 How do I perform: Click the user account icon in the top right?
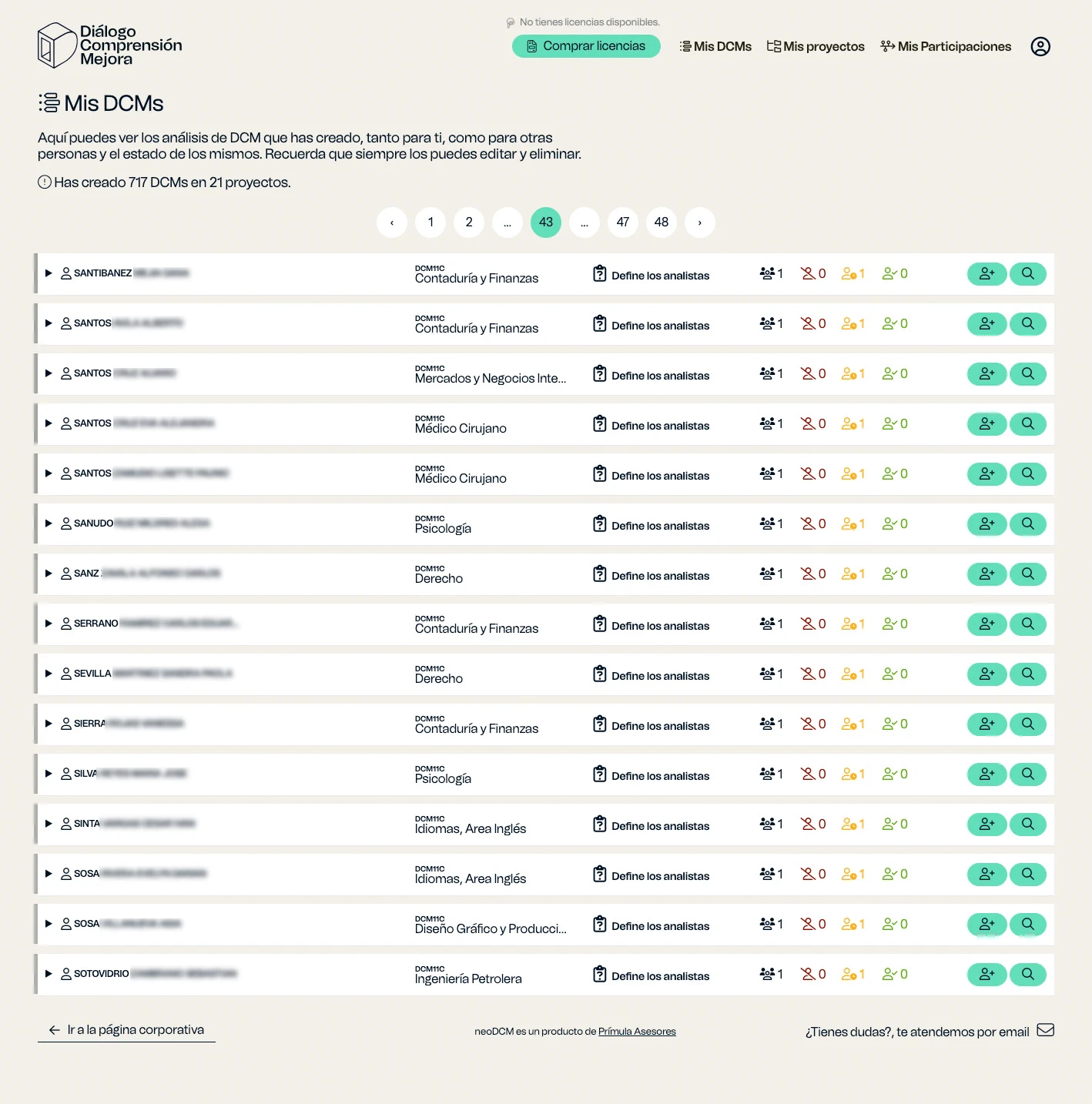1040,46
